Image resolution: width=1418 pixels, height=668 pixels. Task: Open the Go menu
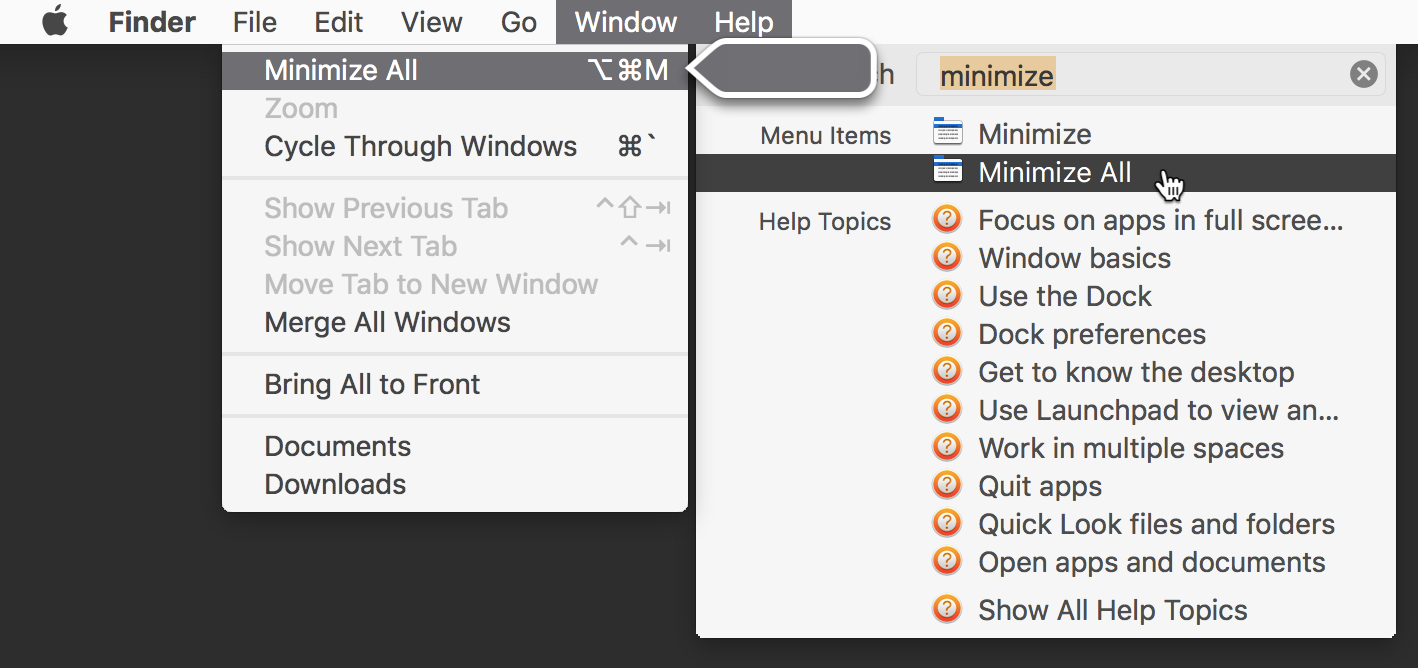click(519, 22)
